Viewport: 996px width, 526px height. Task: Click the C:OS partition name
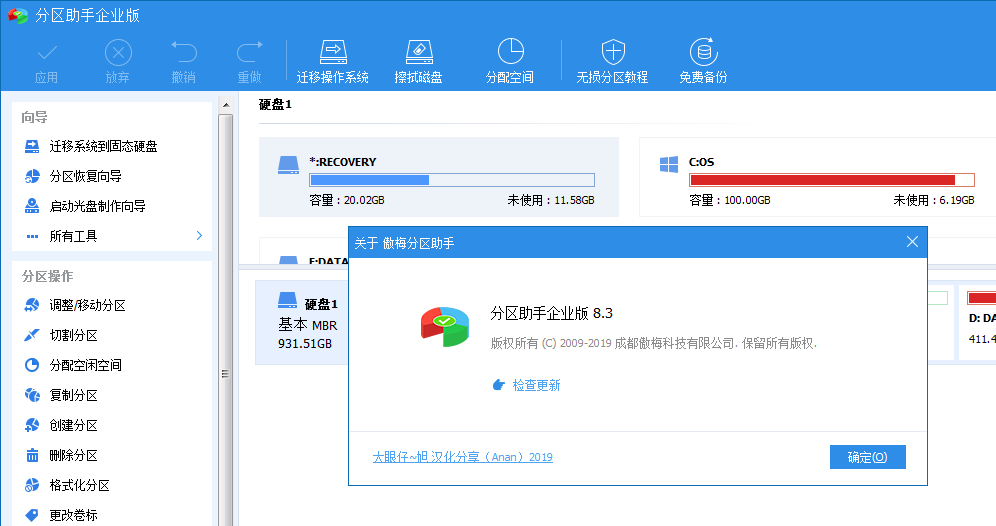pyautogui.click(x=701, y=162)
